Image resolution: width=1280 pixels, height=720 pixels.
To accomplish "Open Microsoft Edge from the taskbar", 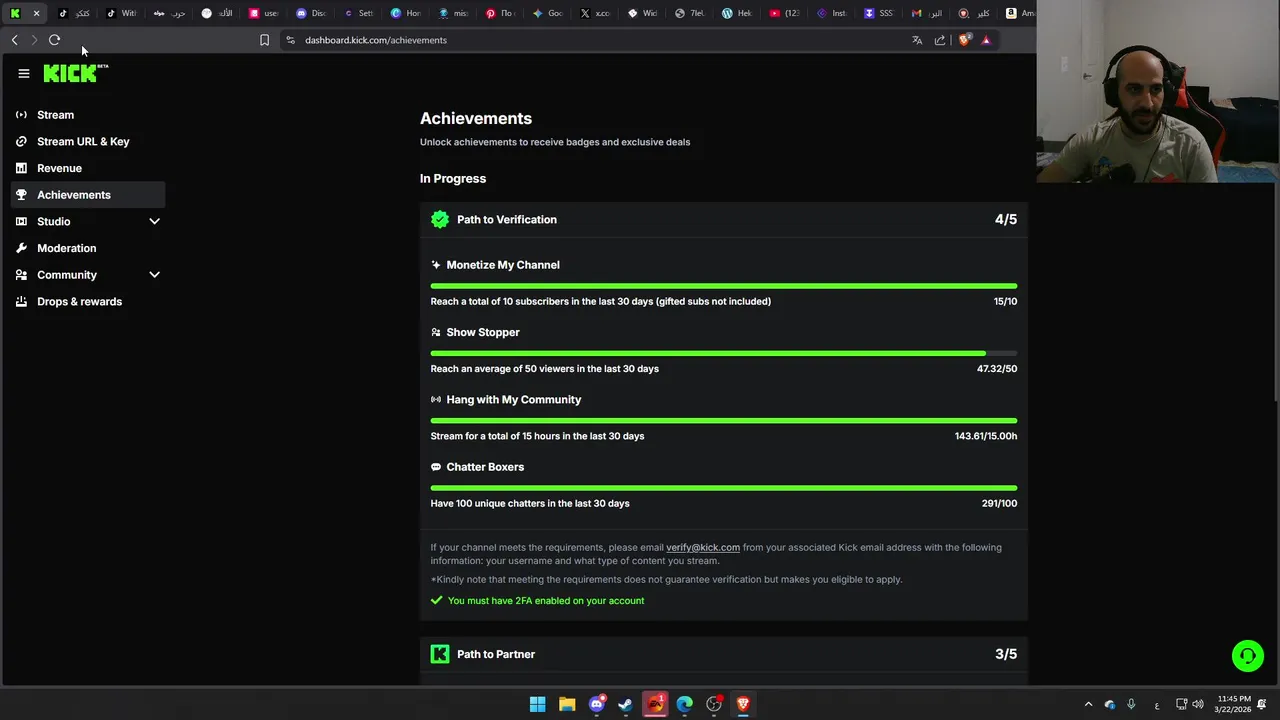I will [684, 704].
